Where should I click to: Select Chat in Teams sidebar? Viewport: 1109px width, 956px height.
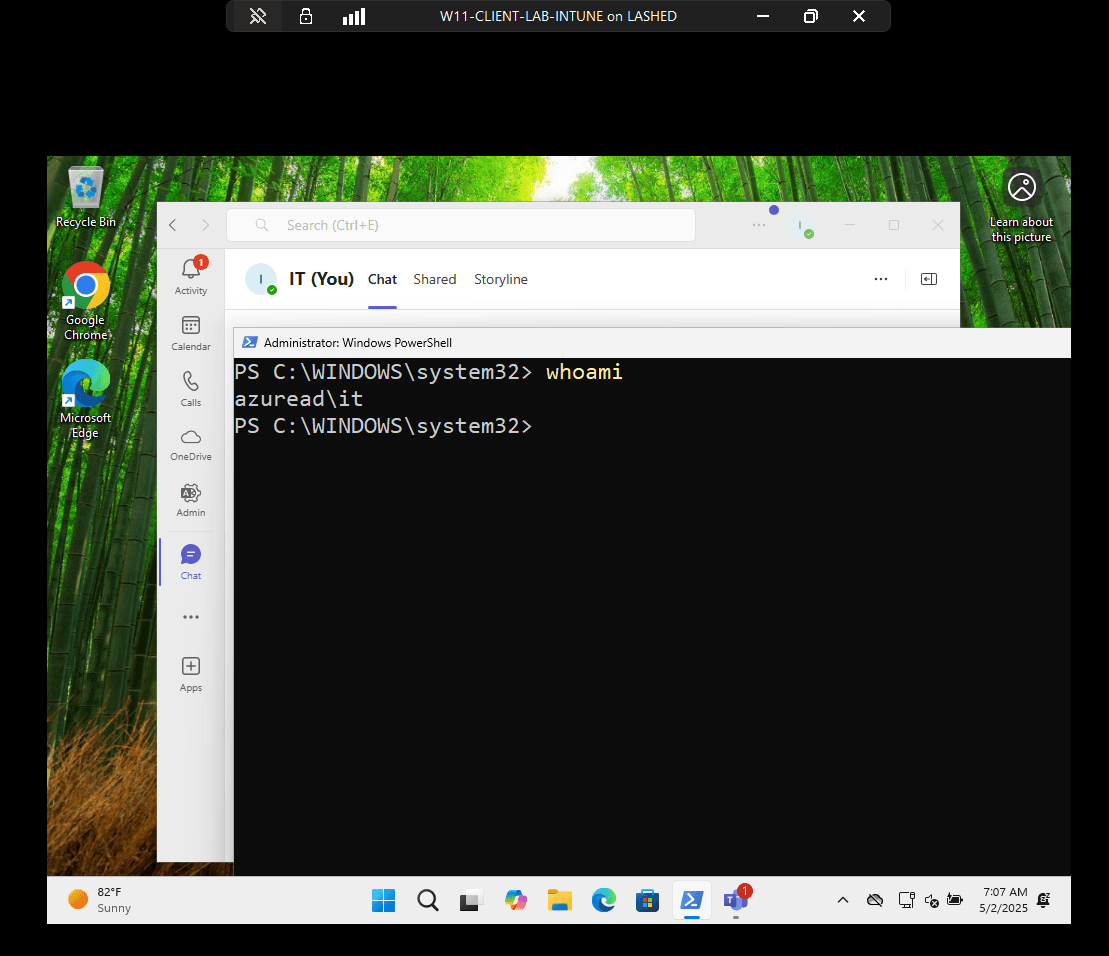pyautogui.click(x=191, y=561)
